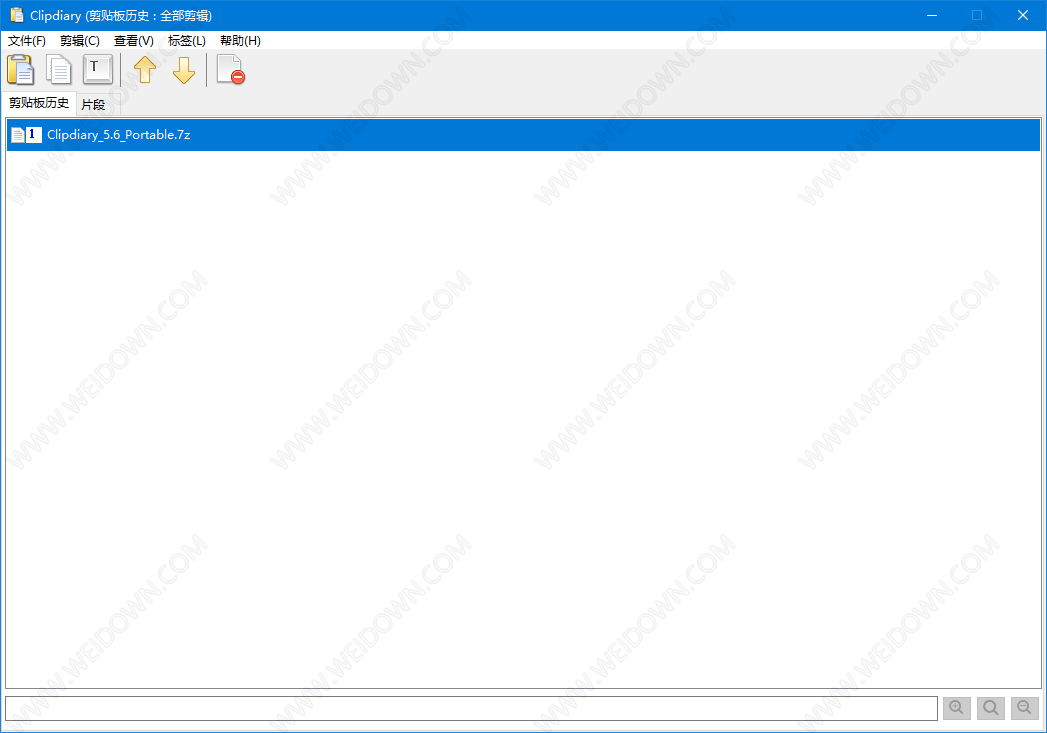This screenshot has width=1047, height=733.
Task: Open the 帮助(H) menu
Action: [240, 41]
